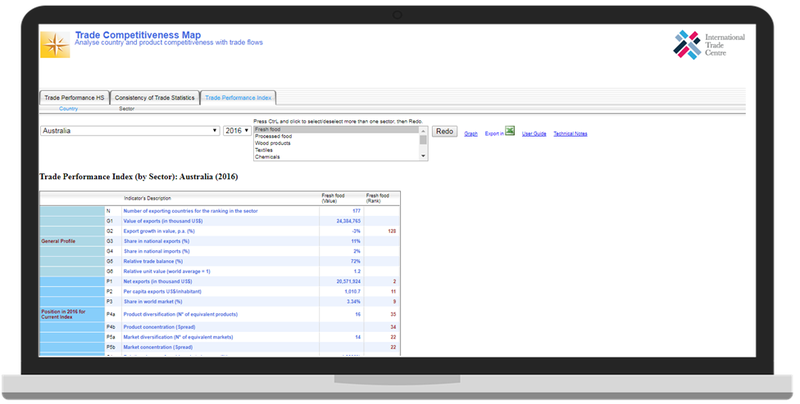Click the value 24,384,765 for exports
Viewport: 800px width, 404px height.
(x=348, y=221)
